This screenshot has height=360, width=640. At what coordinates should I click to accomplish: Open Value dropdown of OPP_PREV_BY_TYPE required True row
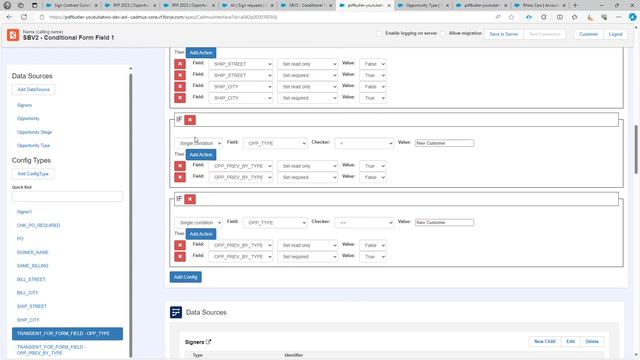point(373,257)
